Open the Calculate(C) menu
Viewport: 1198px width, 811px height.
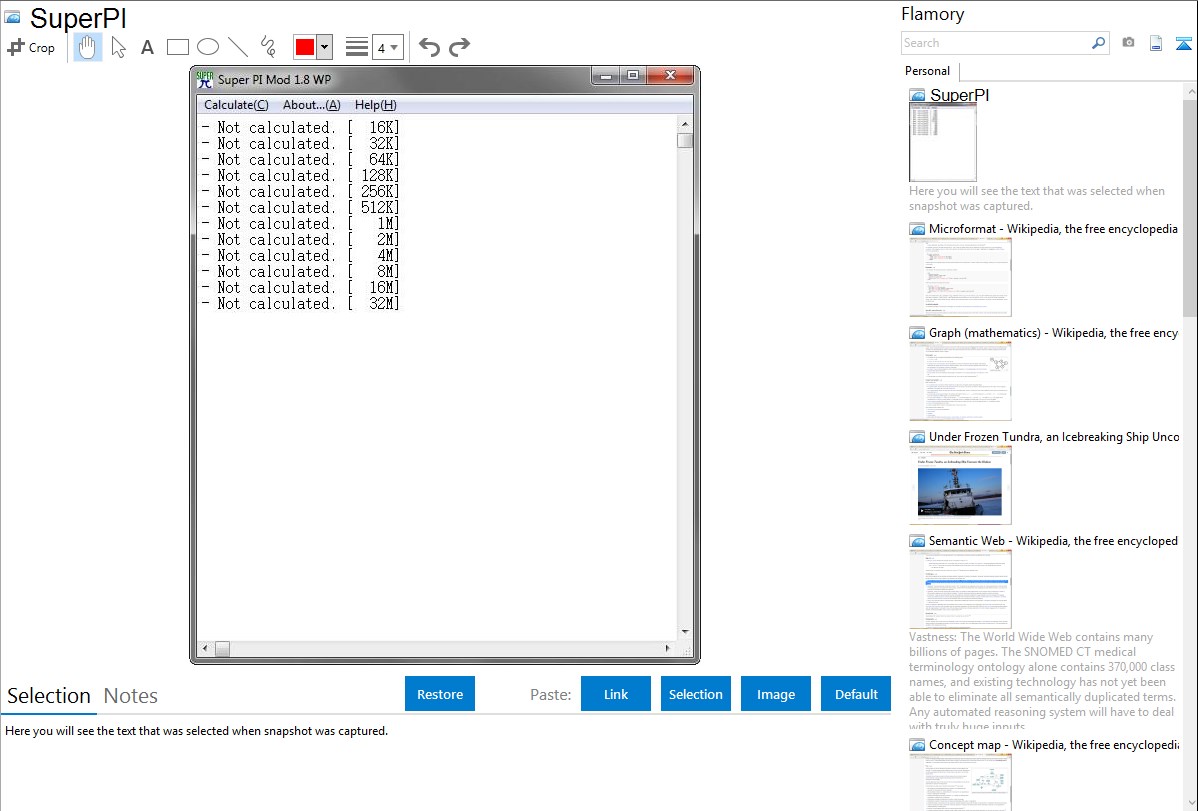[236, 105]
